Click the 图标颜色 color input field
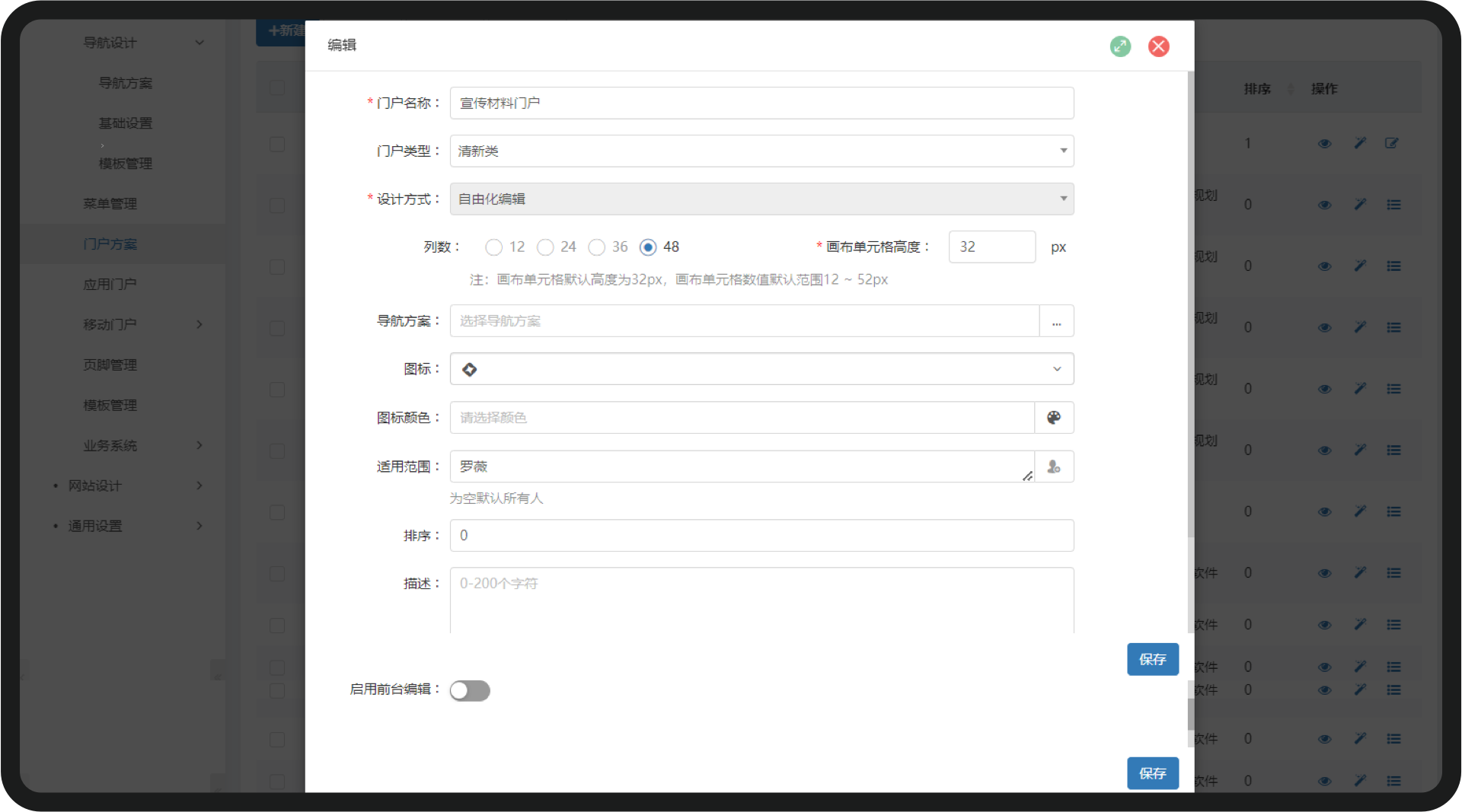Image resolution: width=1462 pixels, height=812 pixels. click(x=742, y=418)
